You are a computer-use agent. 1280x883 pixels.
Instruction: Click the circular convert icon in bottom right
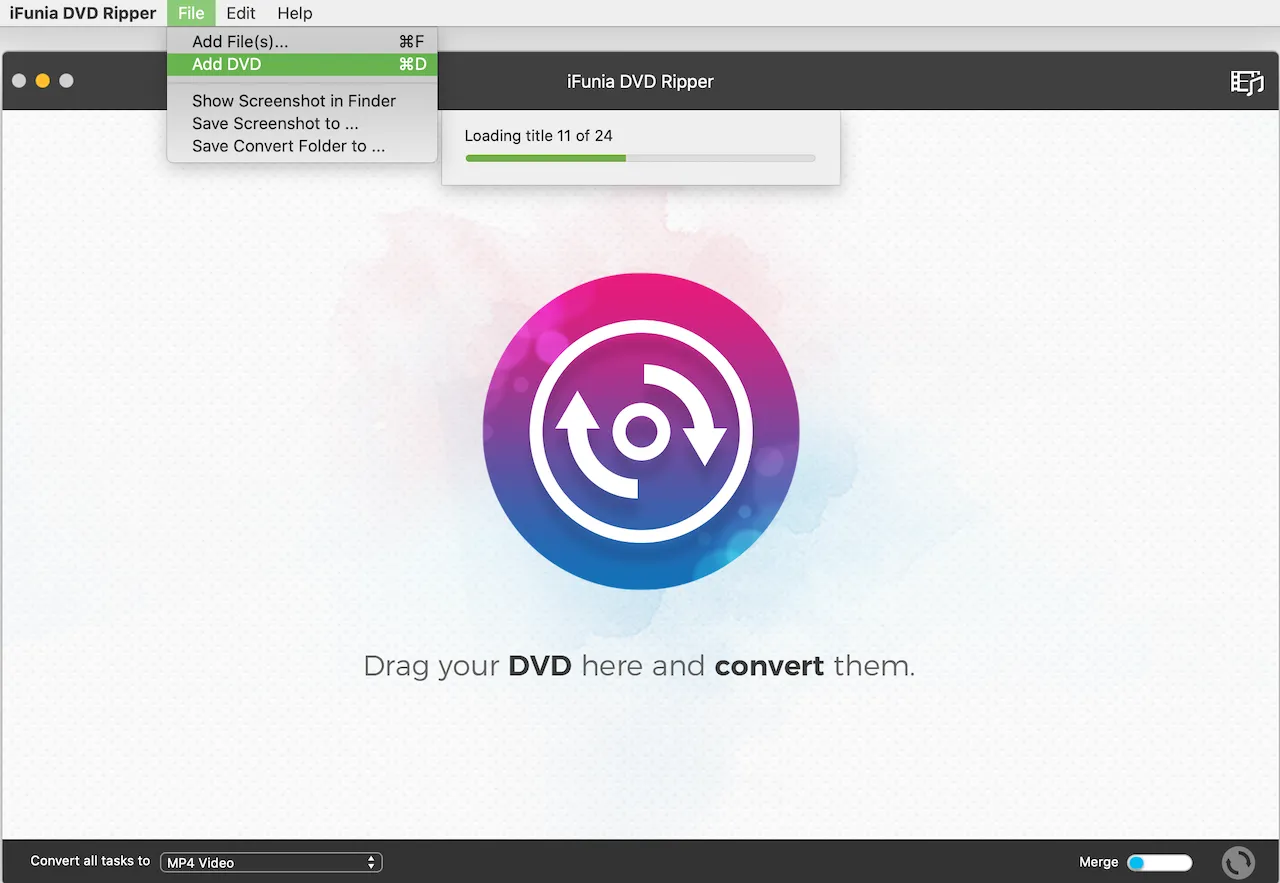1238,861
